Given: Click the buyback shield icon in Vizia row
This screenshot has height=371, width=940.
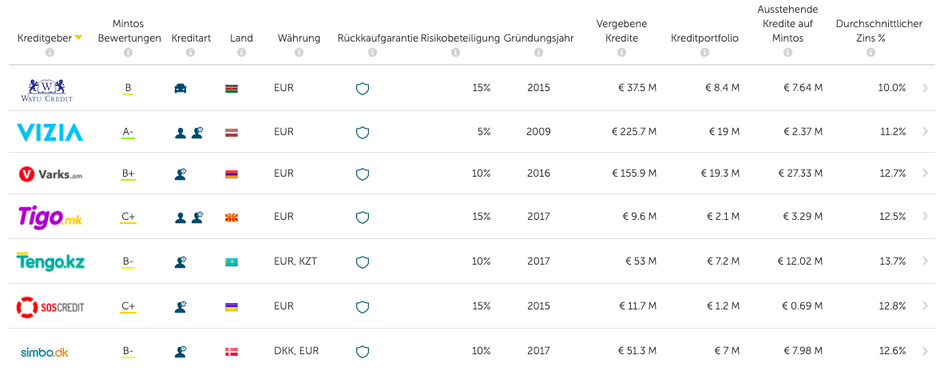Looking at the screenshot, I should click(x=362, y=132).
